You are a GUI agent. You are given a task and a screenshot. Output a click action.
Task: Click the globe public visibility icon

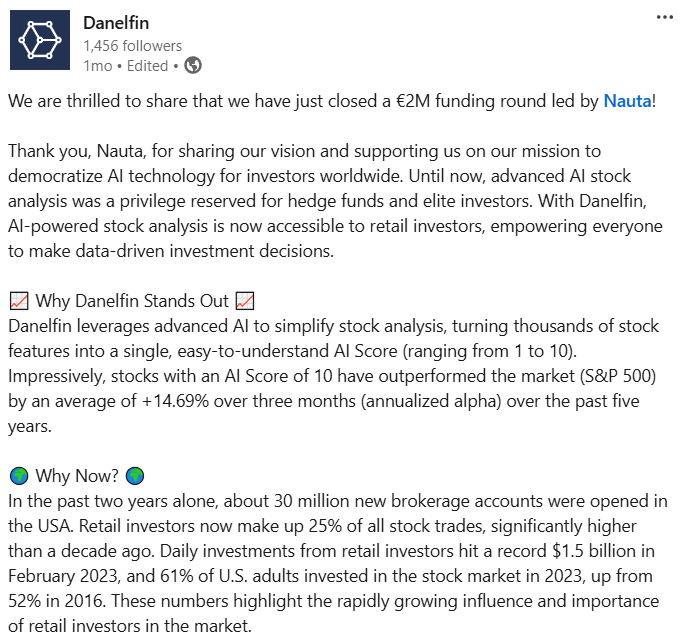194,65
